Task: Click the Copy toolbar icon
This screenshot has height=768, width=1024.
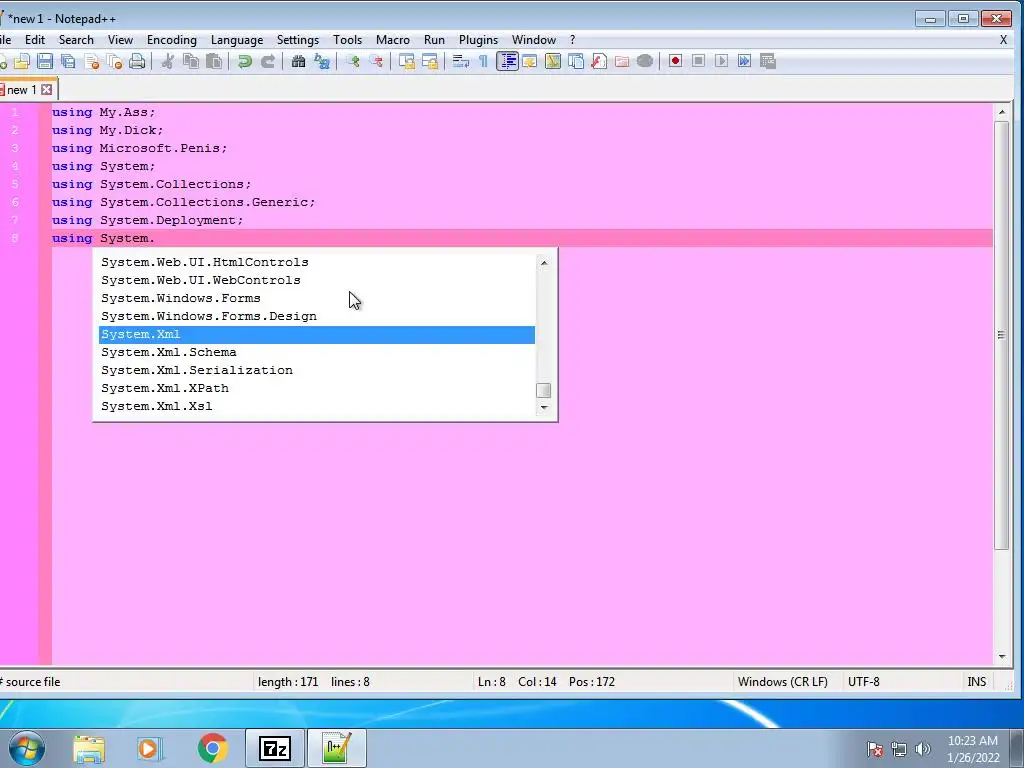Action: click(191, 61)
